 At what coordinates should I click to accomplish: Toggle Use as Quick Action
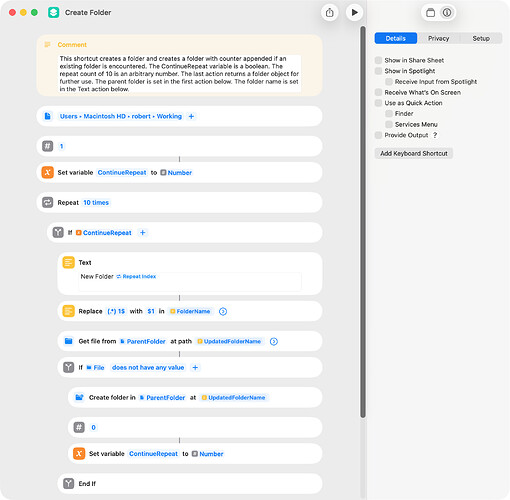tap(378, 103)
